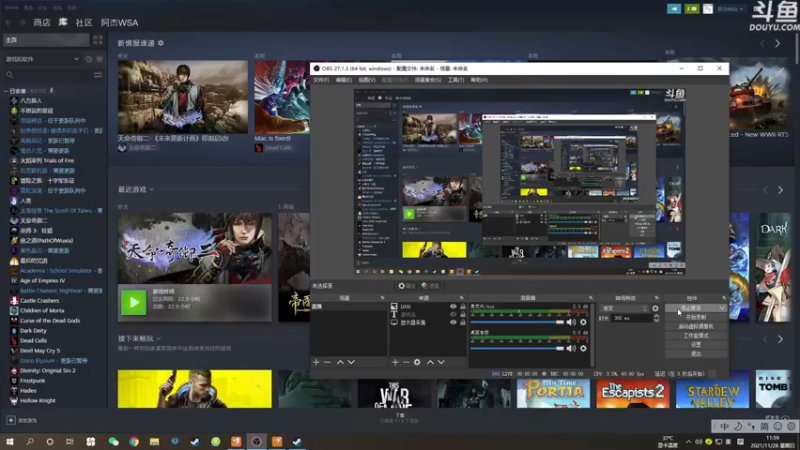The height and width of the screenshot is (450, 800).
Task: Open the arrow beside the 停止推流 button
Action: [x=722, y=308]
